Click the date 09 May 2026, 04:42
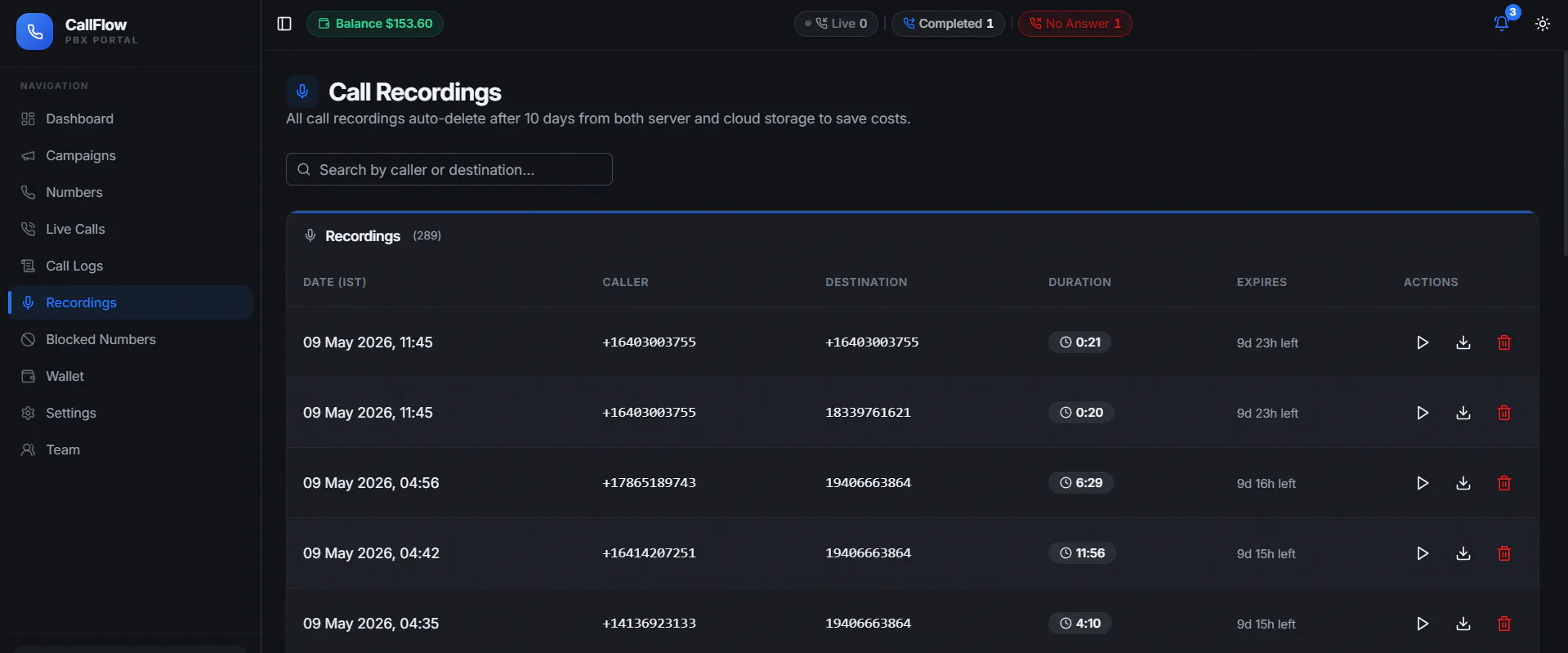The height and width of the screenshot is (653, 1568). click(371, 553)
